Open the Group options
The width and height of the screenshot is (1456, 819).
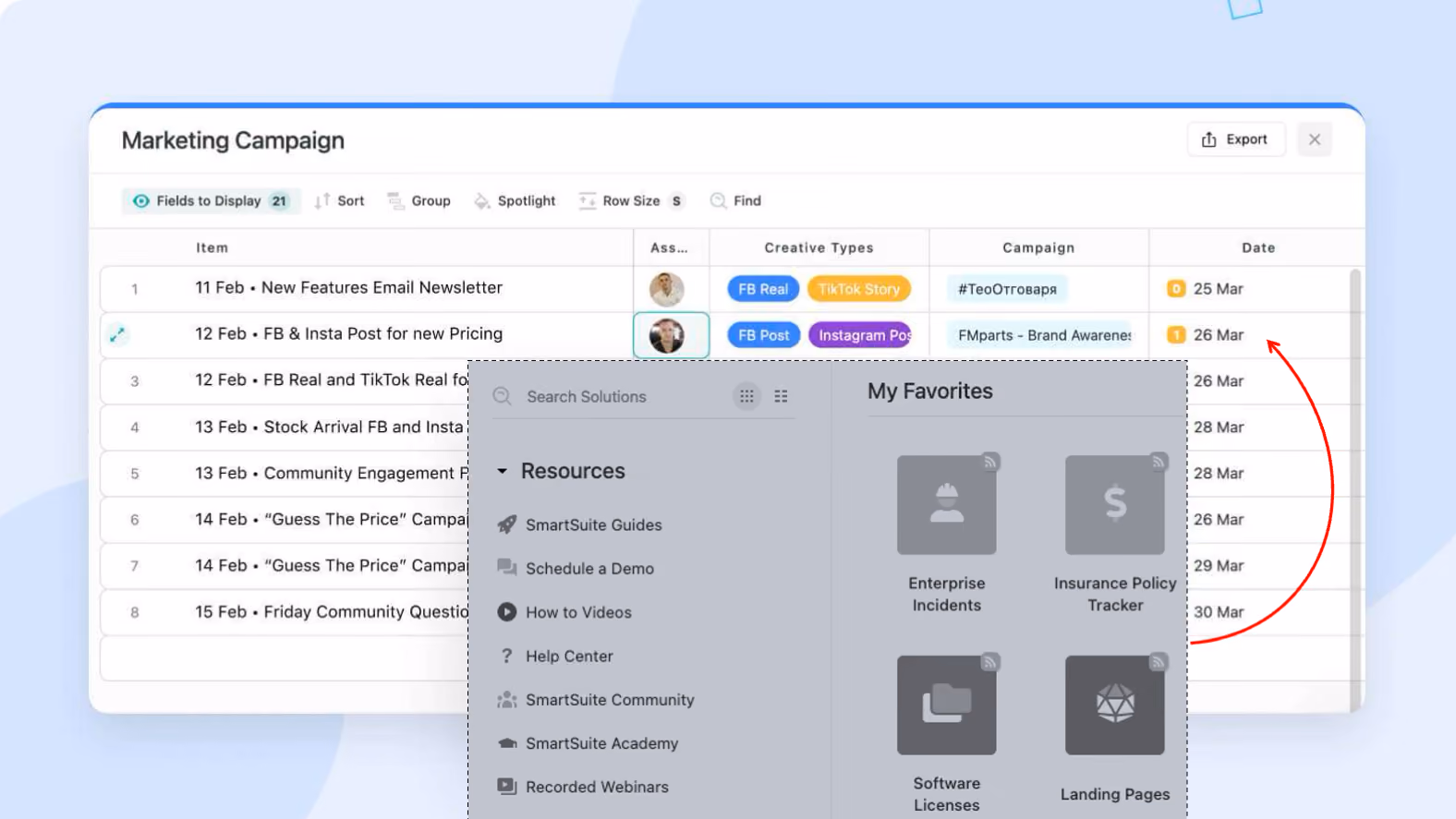click(419, 200)
